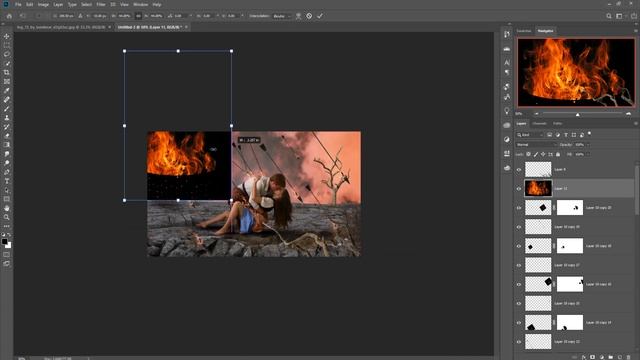The image size is (640, 360).
Task: Open the Fill value dropdown arrow
Action: click(x=588, y=154)
